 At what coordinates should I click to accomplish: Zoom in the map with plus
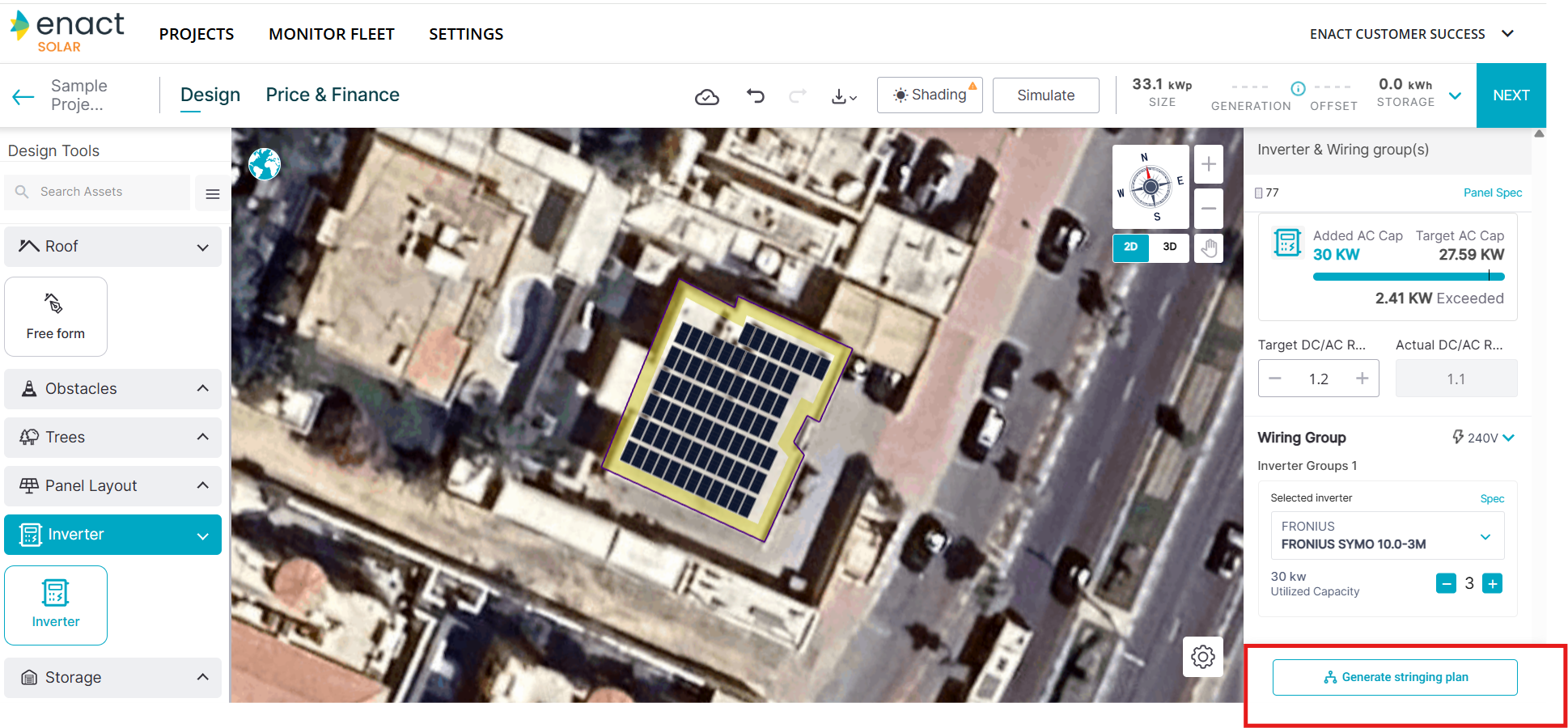[x=1209, y=165]
